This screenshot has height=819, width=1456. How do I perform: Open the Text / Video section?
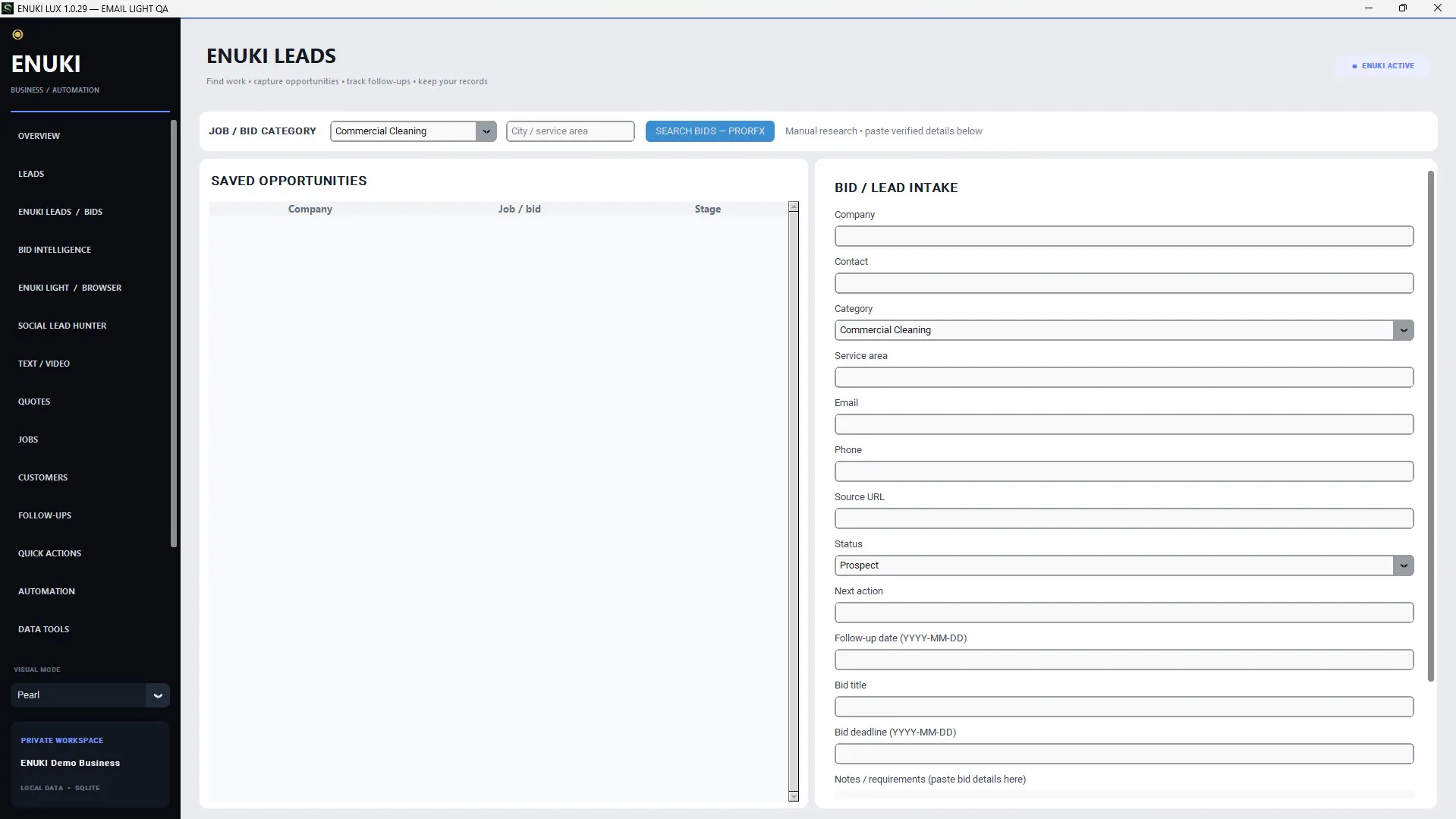[x=44, y=364]
